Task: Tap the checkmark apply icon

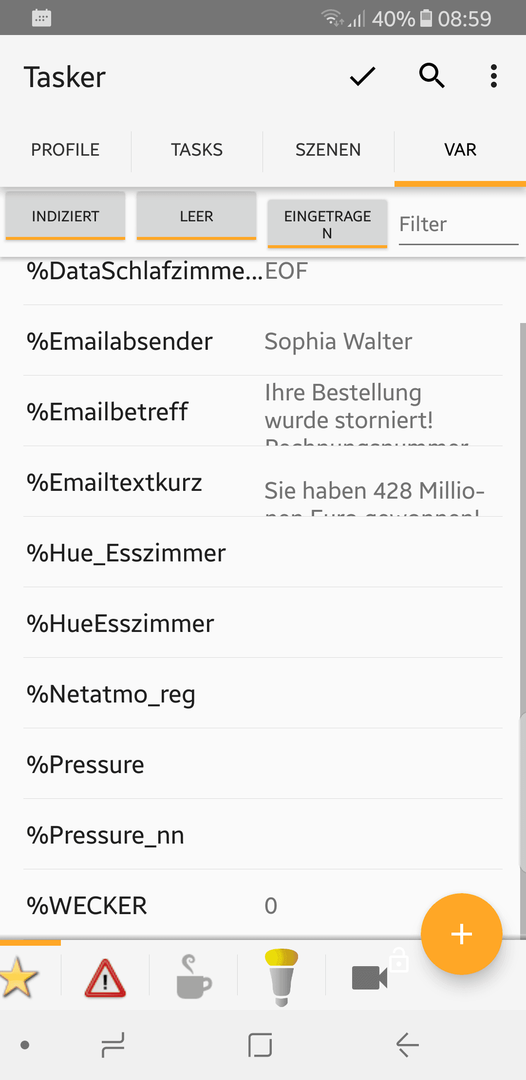Action: (x=362, y=77)
